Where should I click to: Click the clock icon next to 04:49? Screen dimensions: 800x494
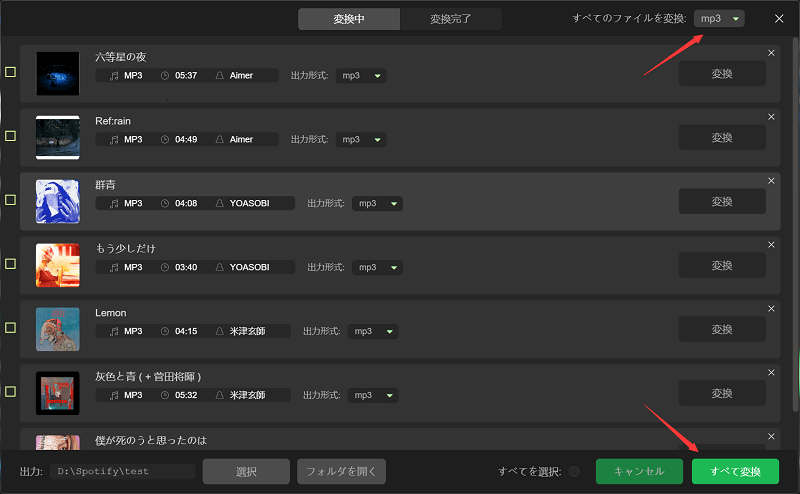pos(165,139)
